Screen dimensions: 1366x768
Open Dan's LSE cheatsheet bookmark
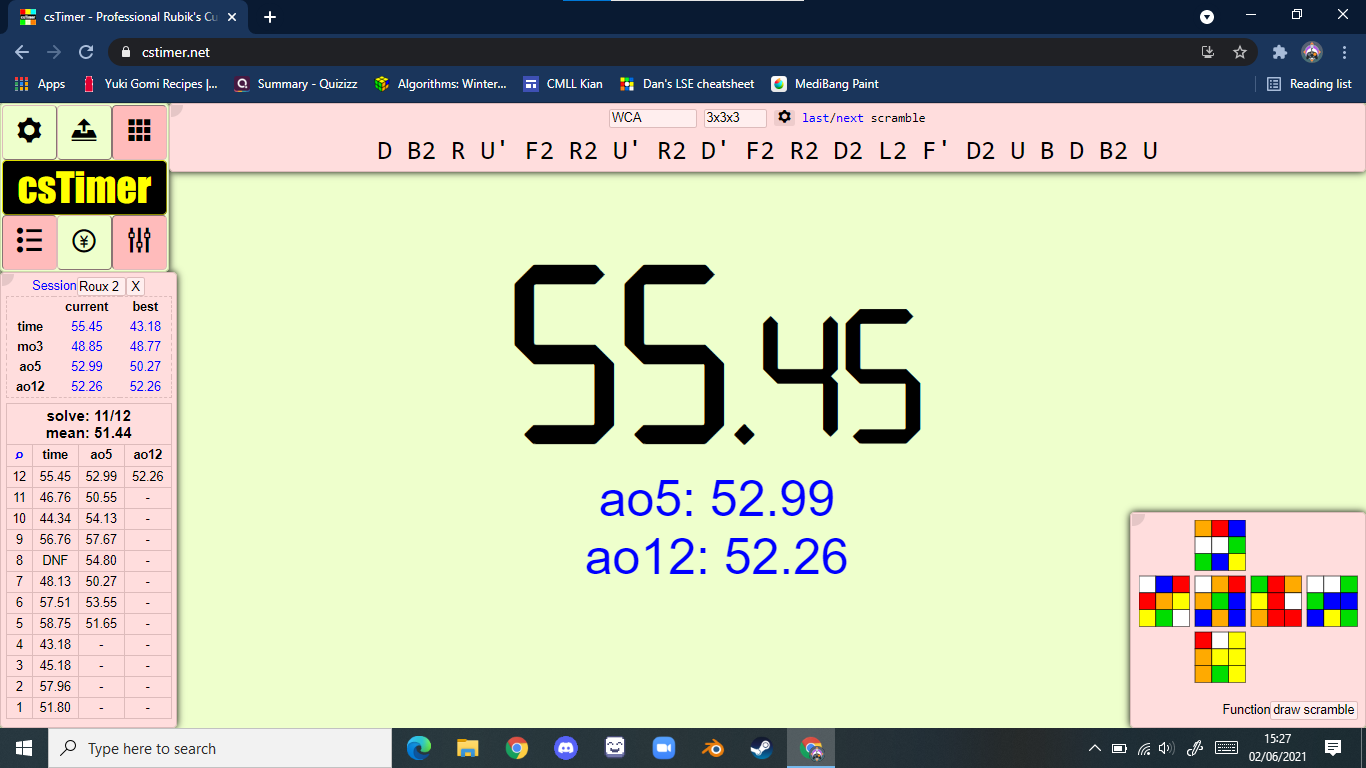tap(687, 84)
